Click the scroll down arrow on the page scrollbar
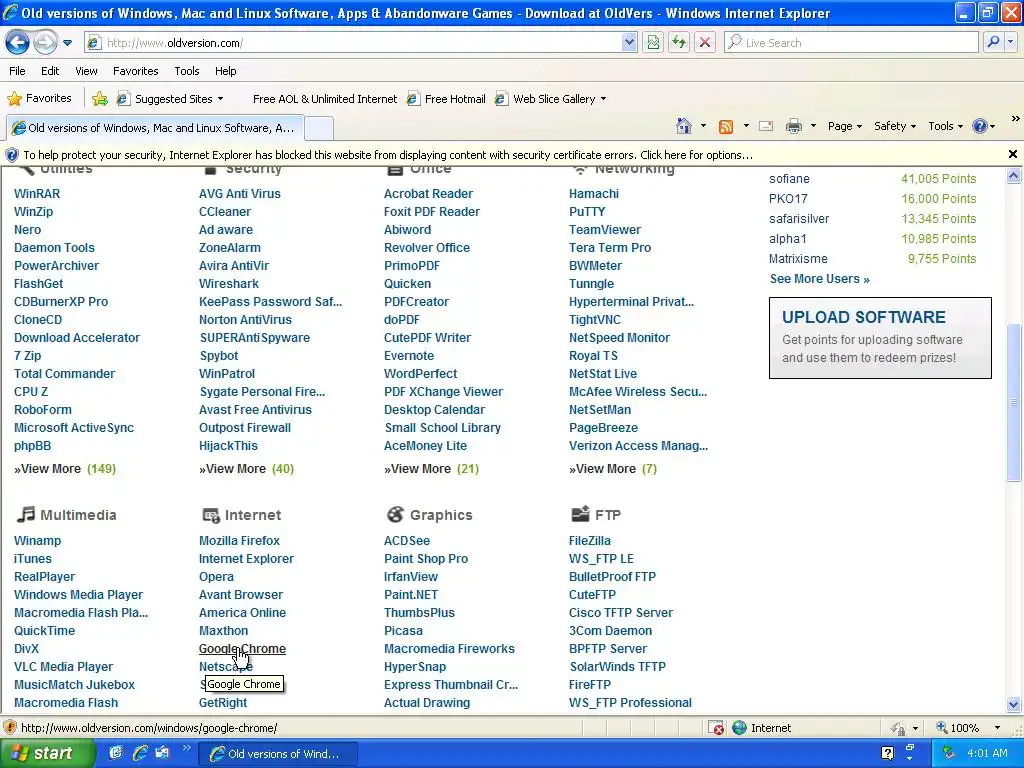The height and width of the screenshot is (768, 1024). pos(1013,705)
